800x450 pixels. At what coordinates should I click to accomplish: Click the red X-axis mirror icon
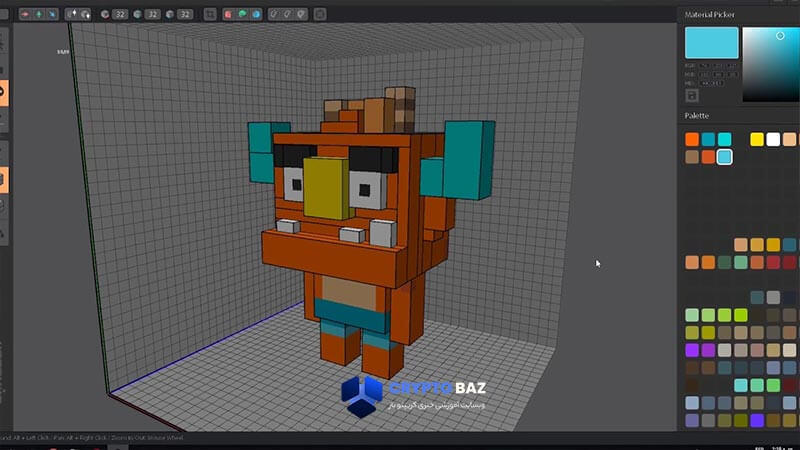pos(24,14)
